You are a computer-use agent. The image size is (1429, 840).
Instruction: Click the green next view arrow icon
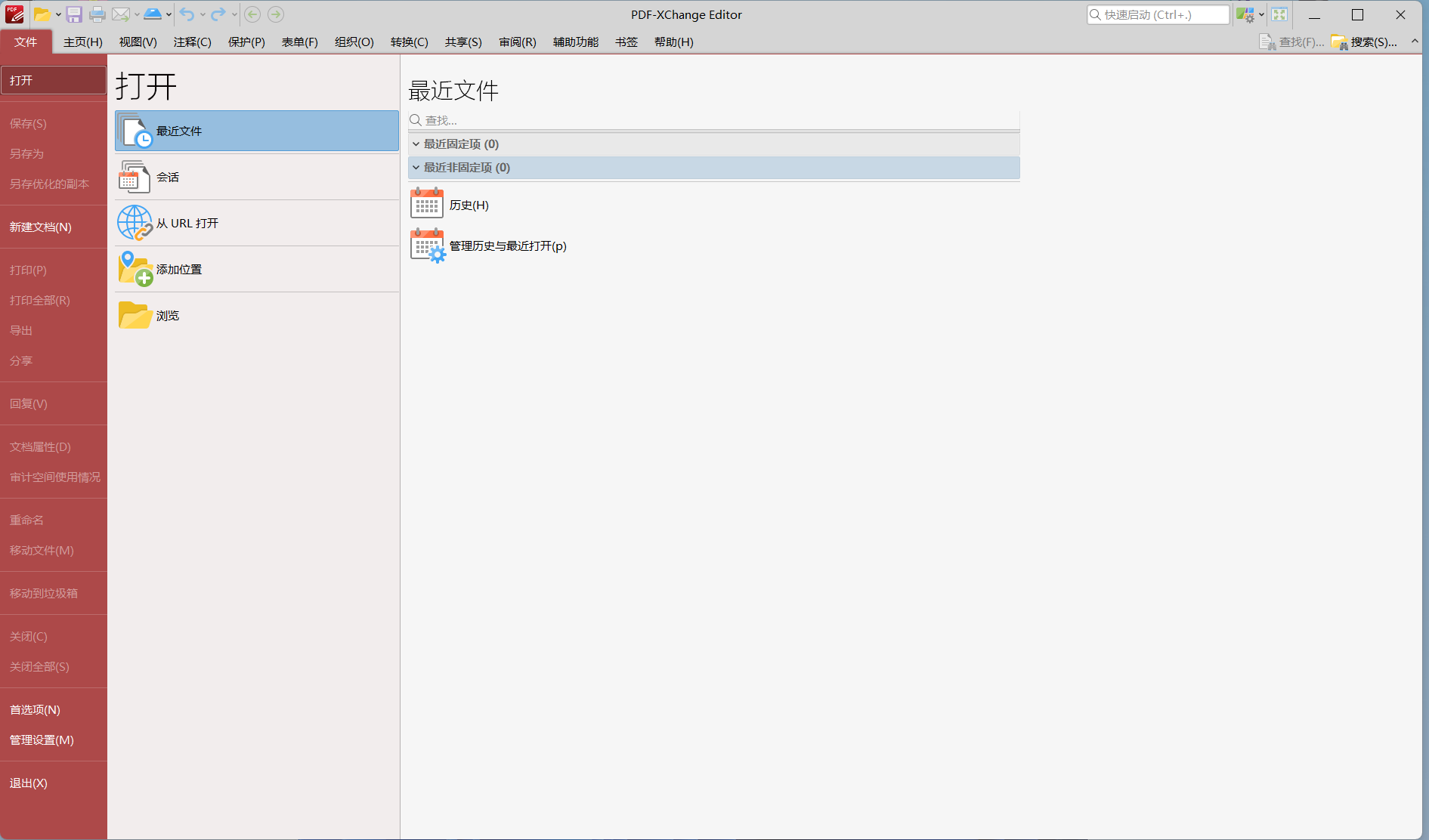(x=276, y=14)
